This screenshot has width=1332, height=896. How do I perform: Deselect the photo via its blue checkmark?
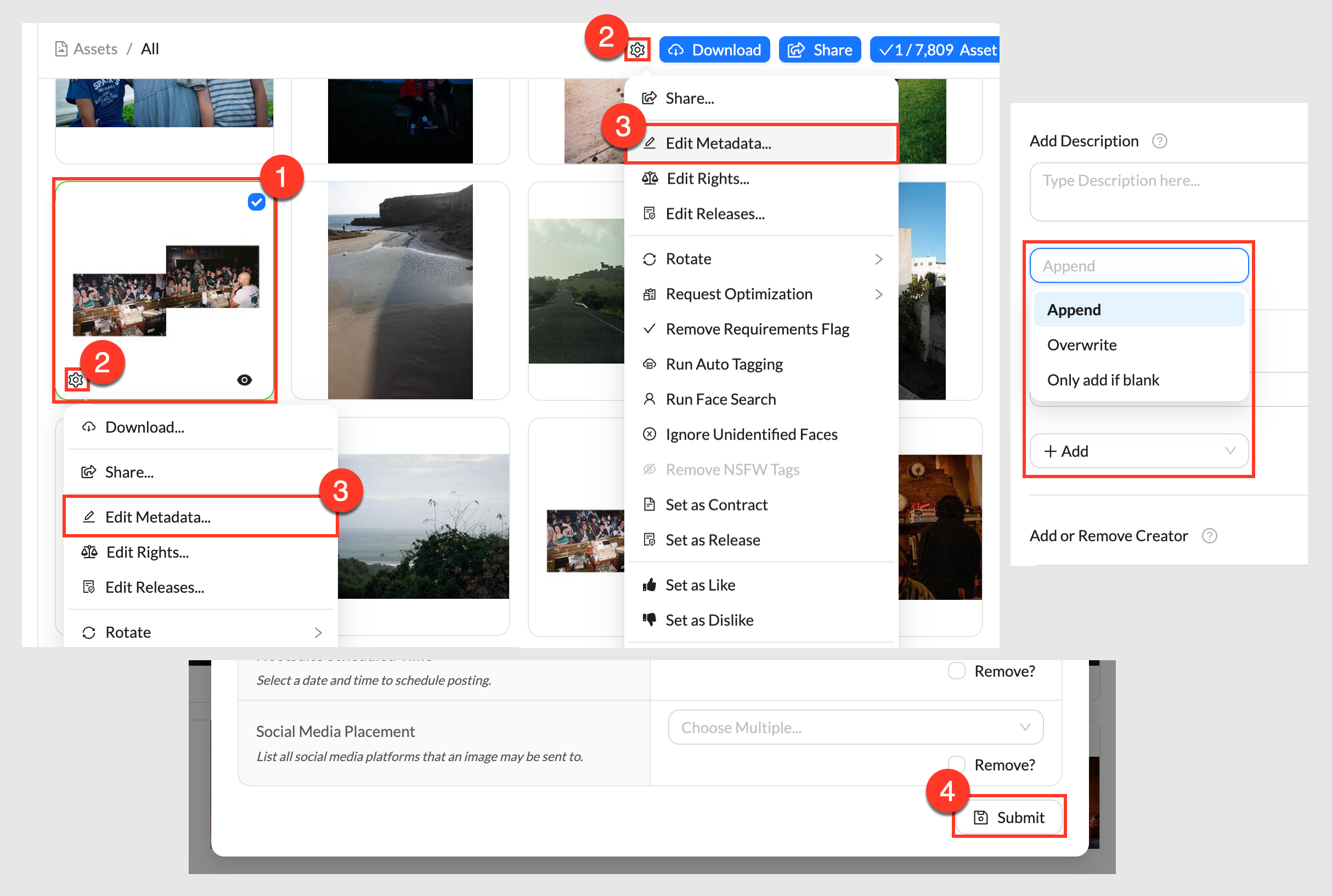point(256,201)
